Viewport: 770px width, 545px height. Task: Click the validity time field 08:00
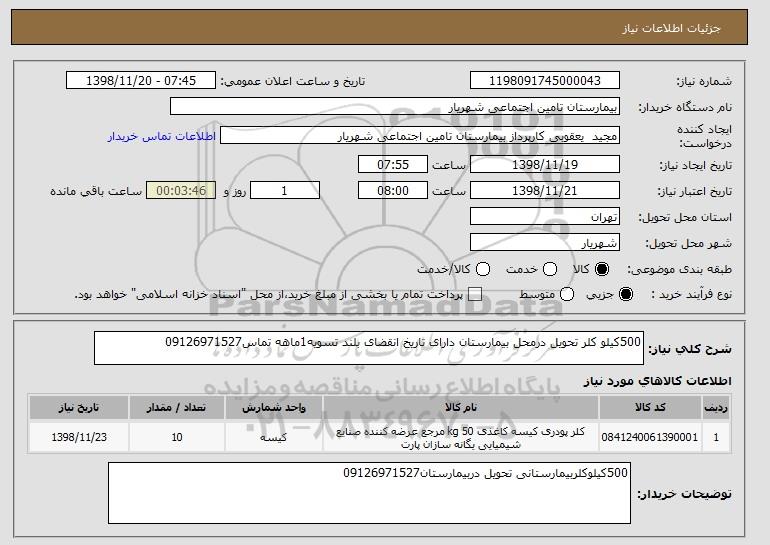[393, 191]
